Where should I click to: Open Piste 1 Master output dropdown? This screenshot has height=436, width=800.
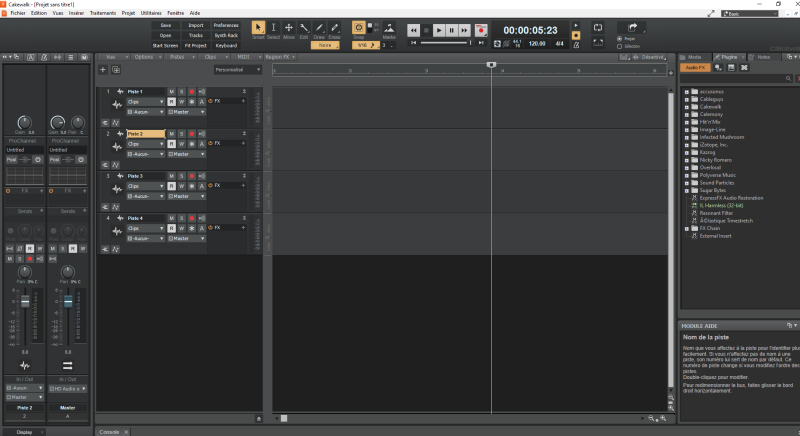187,112
